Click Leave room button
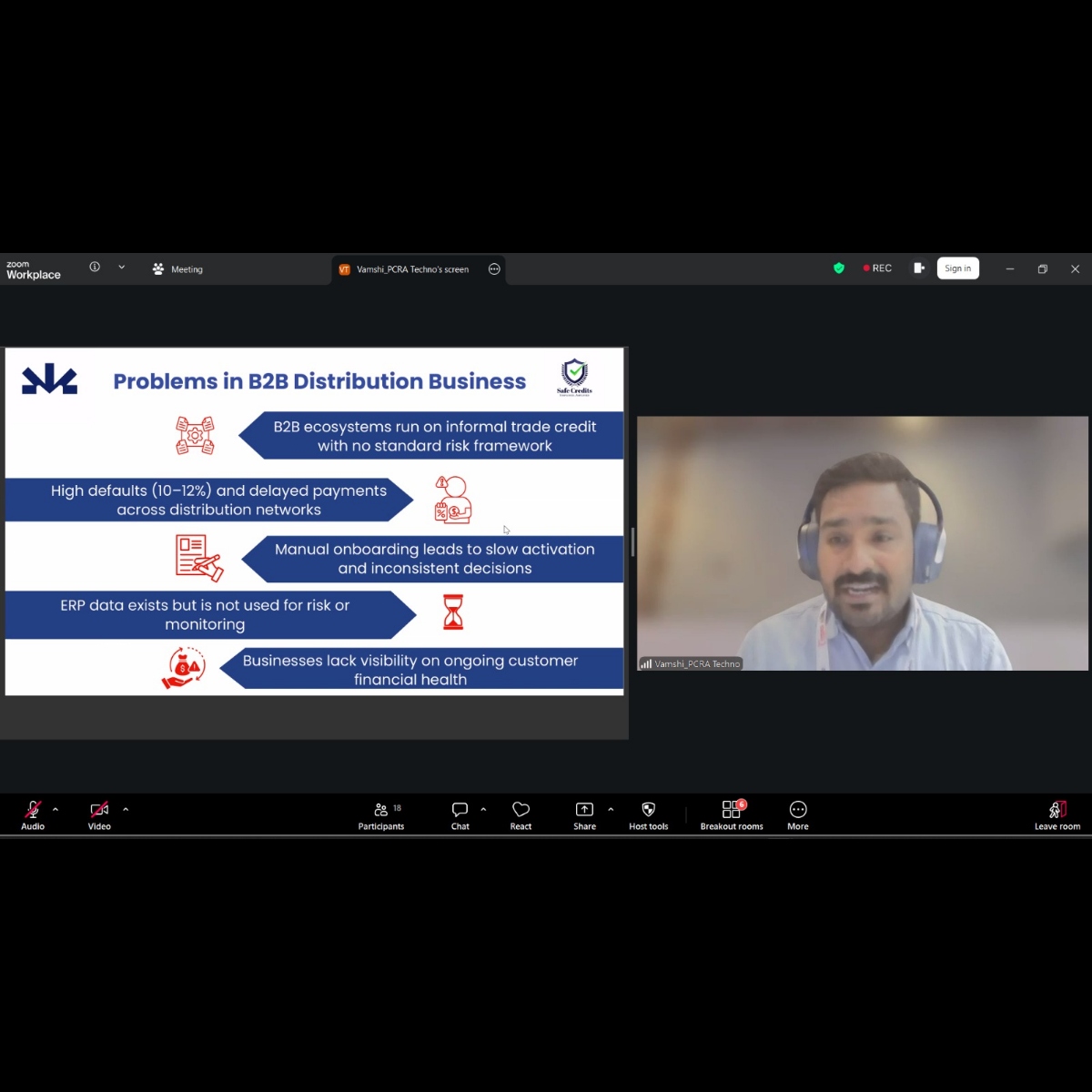The width and height of the screenshot is (1092, 1092). pos(1057,814)
